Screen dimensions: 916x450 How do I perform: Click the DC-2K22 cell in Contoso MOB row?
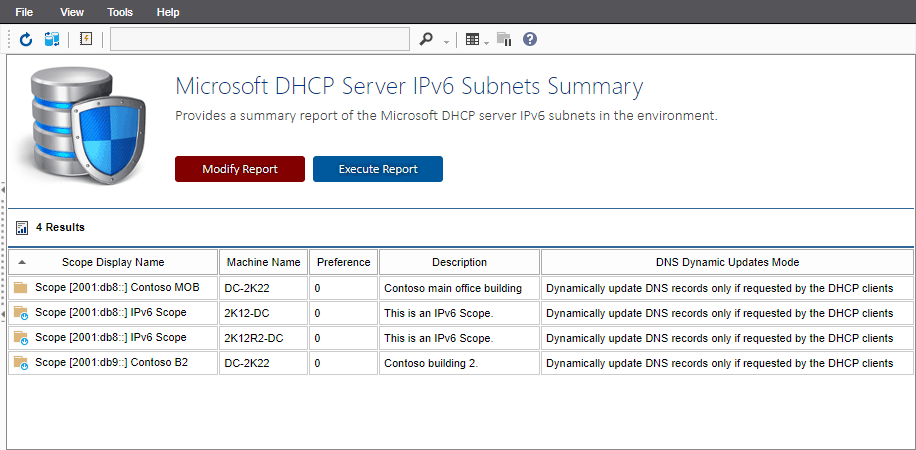[263, 288]
